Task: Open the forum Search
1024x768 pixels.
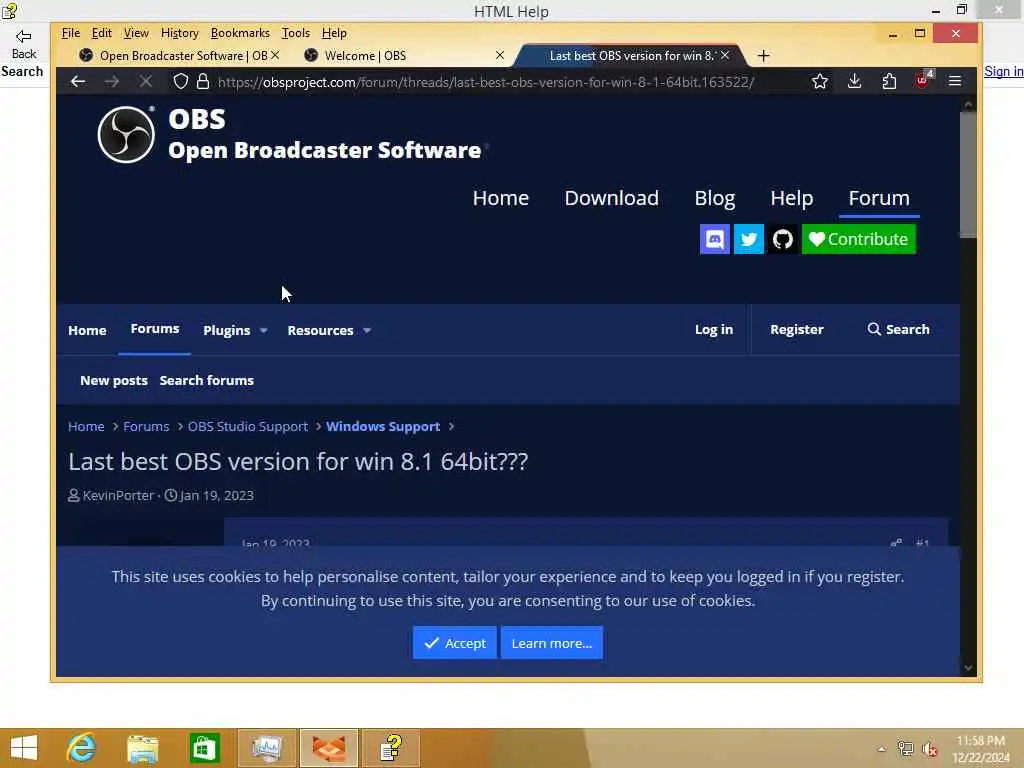Action: tap(899, 329)
